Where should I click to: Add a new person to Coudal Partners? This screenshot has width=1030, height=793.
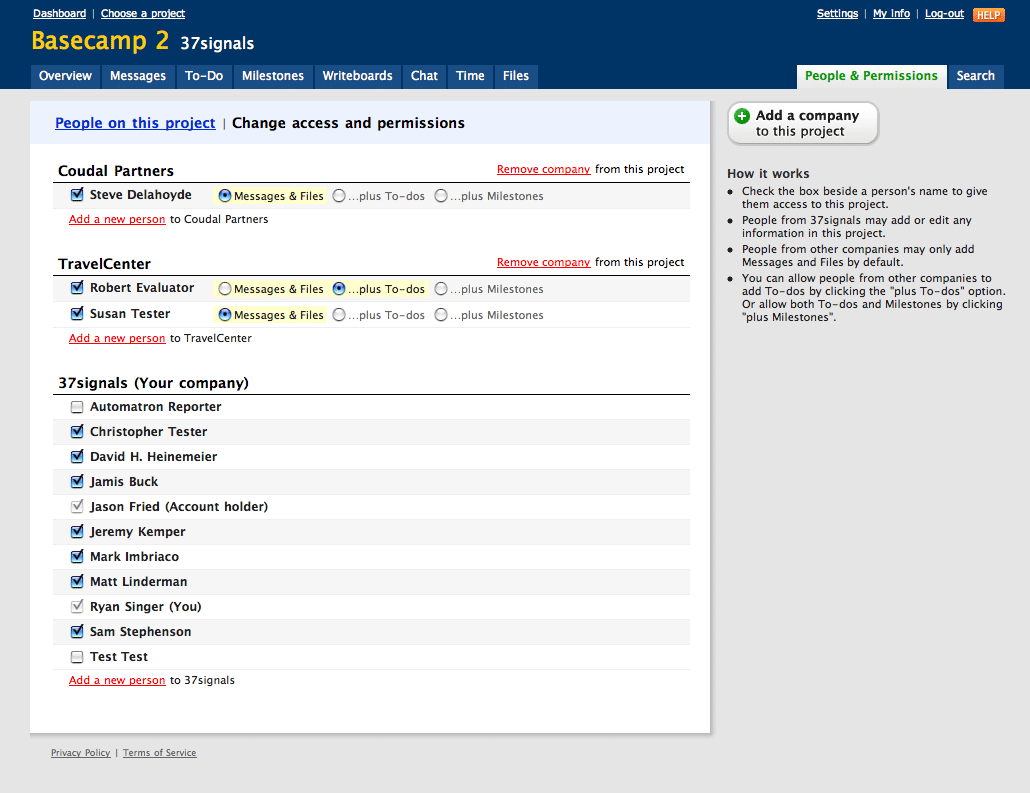click(x=117, y=219)
